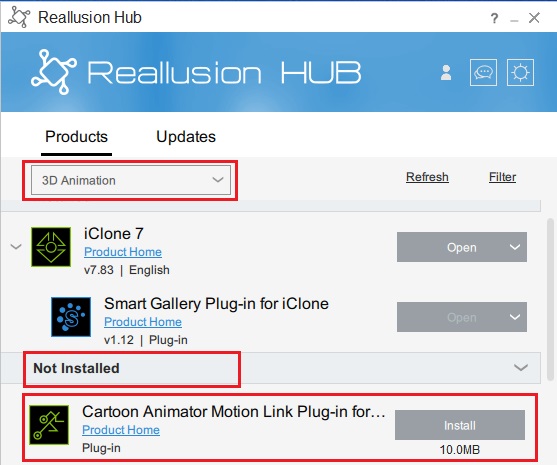Expand the Smart Gallery Open button arrow
This screenshot has height=465, width=557.
tap(515, 317)
